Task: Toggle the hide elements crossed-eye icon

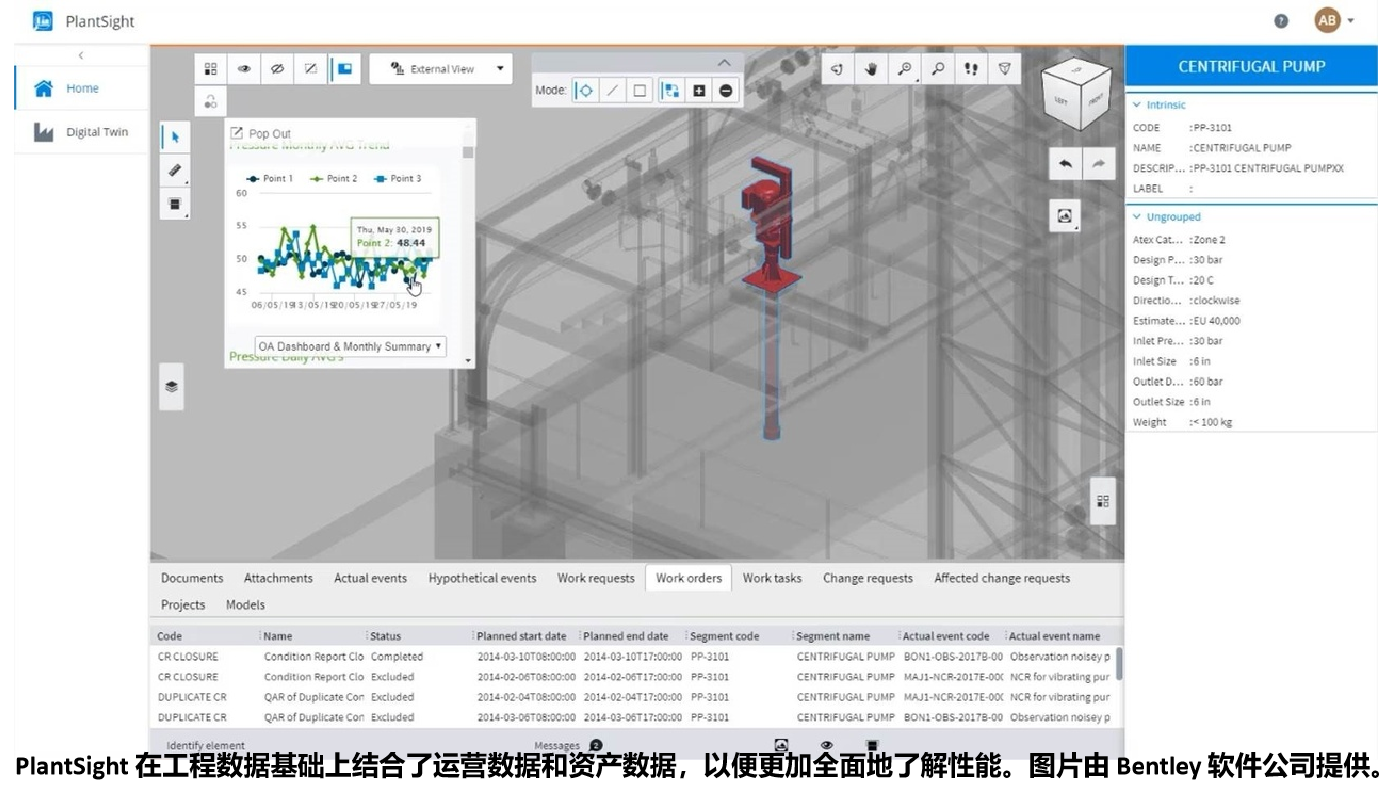Action: (x=278, y=69)
